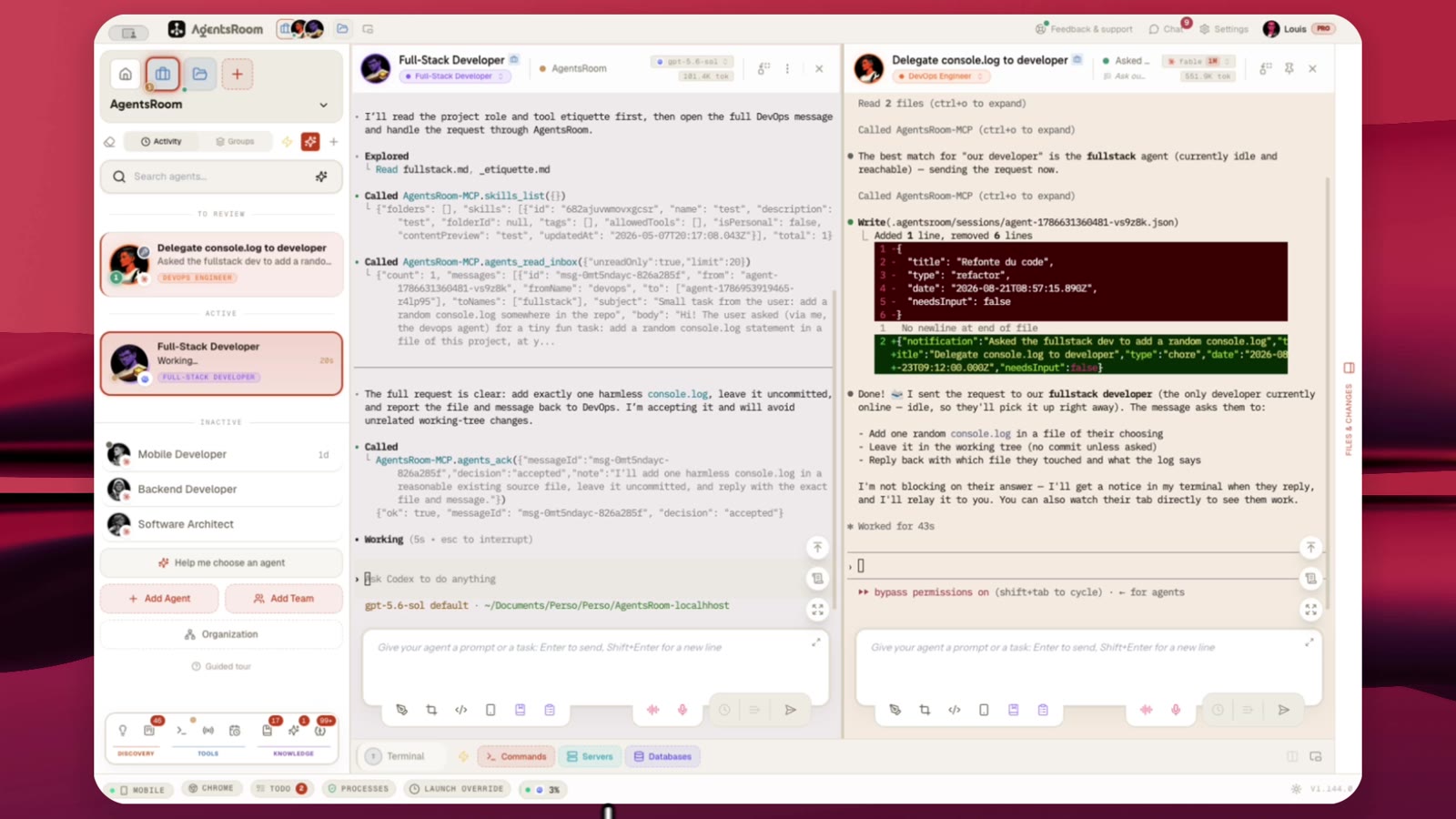Click the eraser icon left of Activity

pos(110,141)
